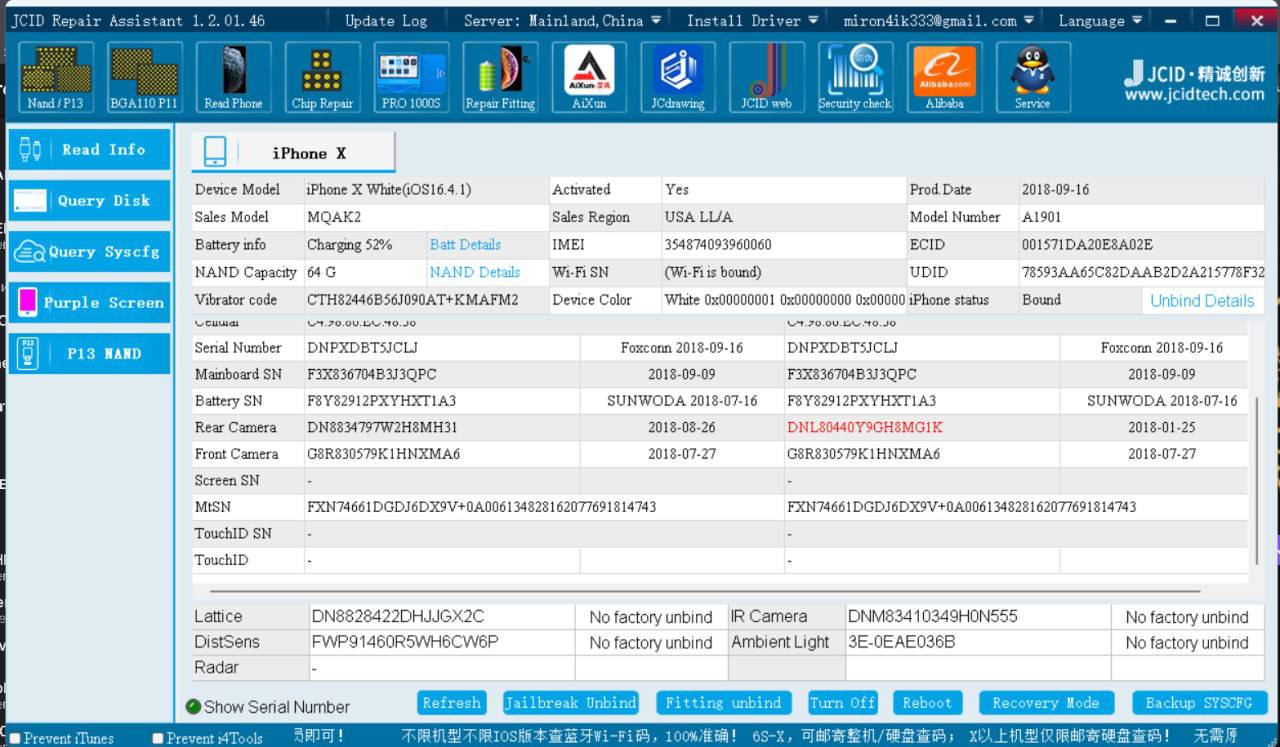This screenshot has width=1280, height=747.
Task: Select Read Info in the sidebar
Action: coord(89,150)
